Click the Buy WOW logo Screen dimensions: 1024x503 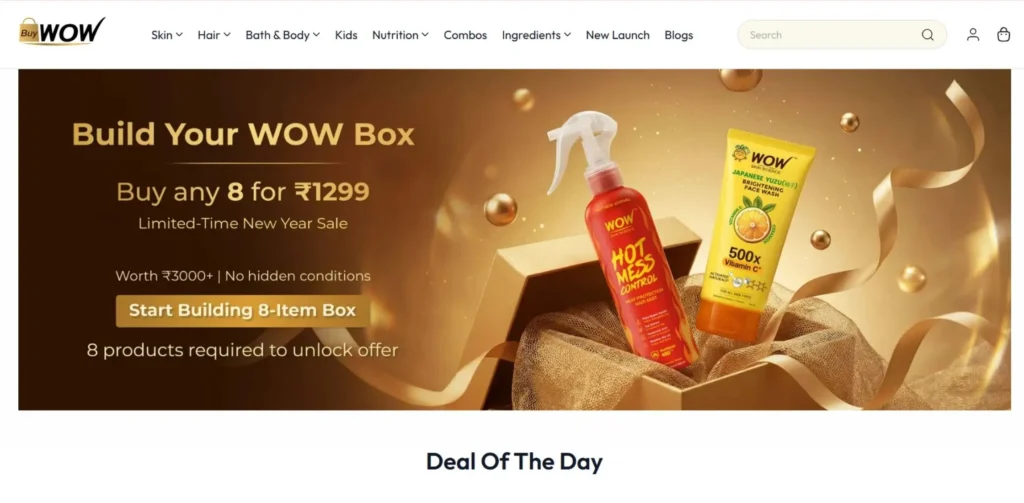62,31
